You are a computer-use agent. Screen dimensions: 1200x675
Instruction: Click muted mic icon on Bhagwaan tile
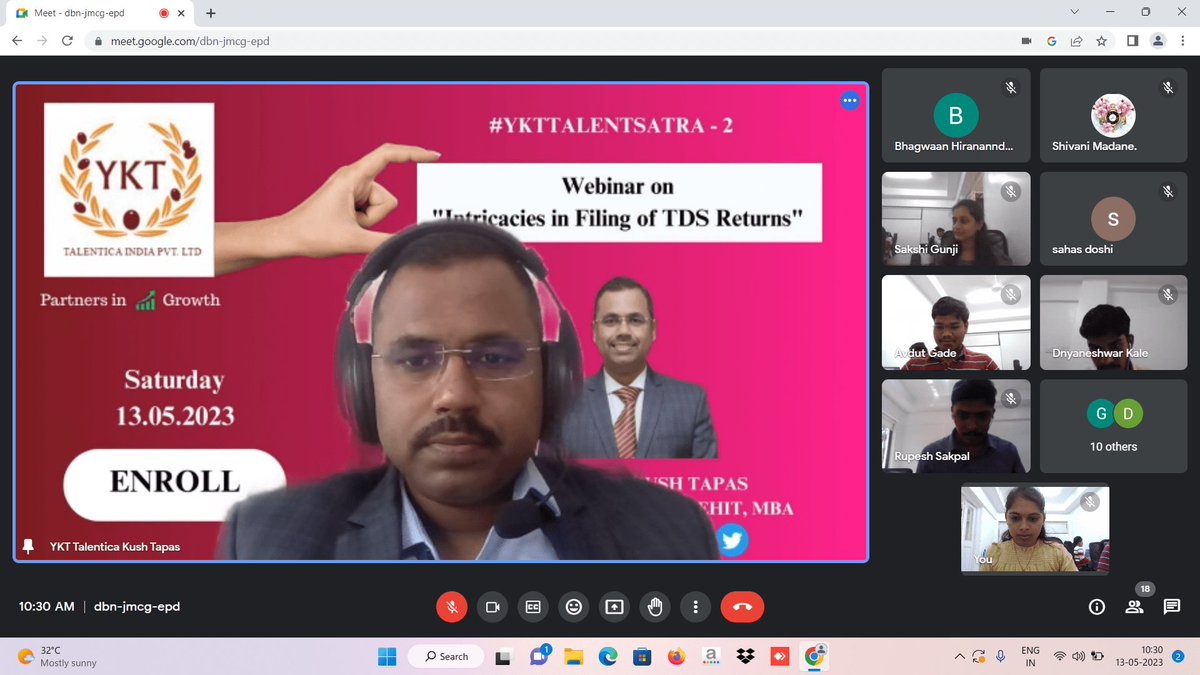tap(1011, 88)
